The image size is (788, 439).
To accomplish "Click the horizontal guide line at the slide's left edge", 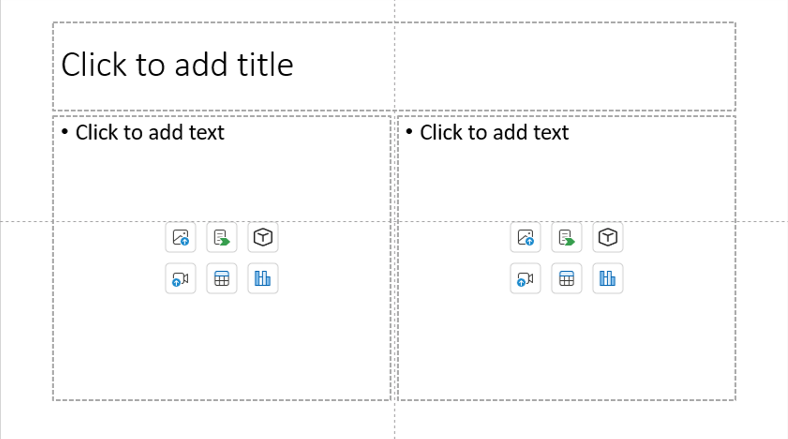I will [26, 221].
